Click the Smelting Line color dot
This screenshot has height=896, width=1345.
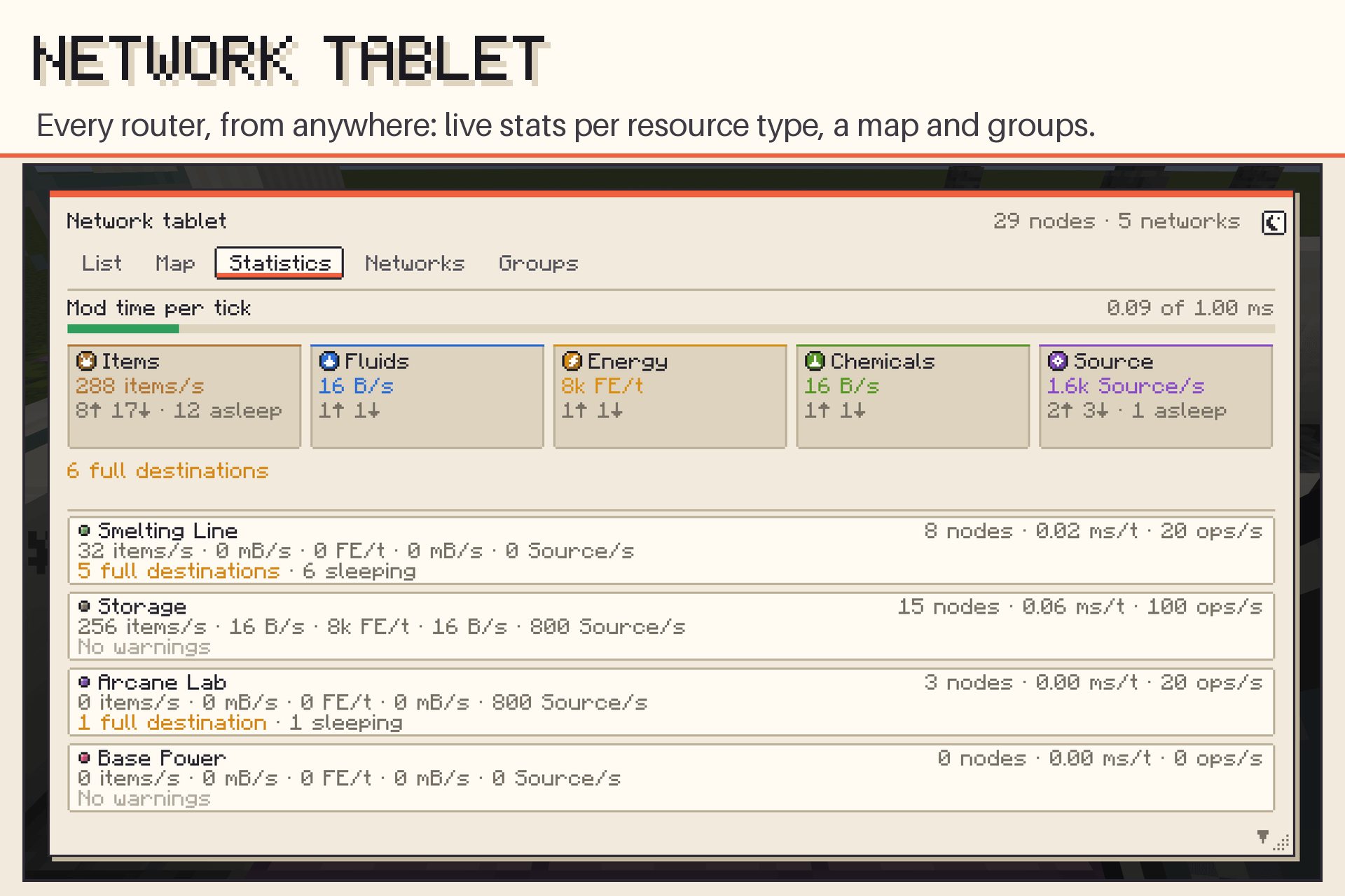[x=84, y=530]
